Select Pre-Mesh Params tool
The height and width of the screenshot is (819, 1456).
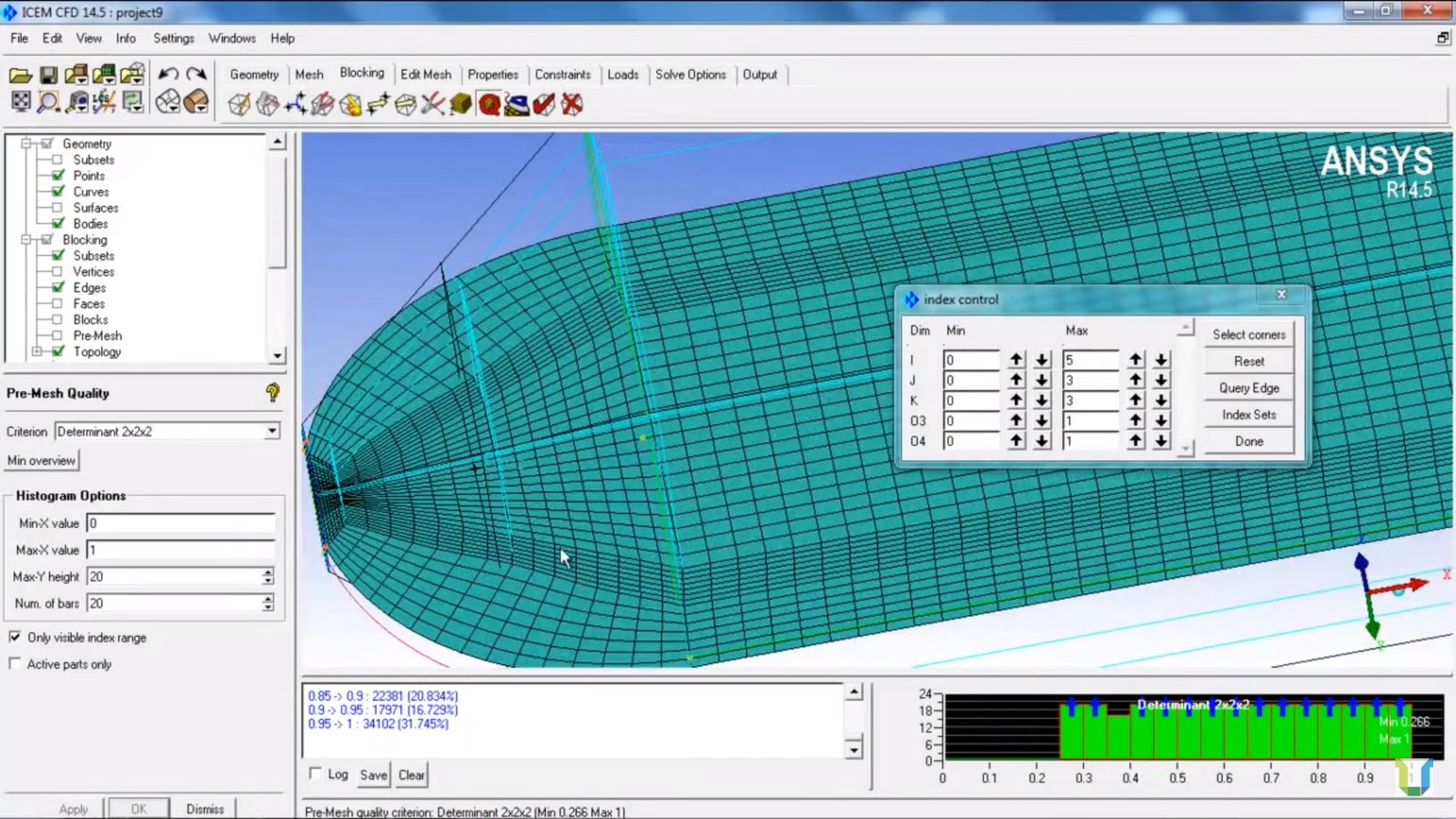[x=461, y=105]
